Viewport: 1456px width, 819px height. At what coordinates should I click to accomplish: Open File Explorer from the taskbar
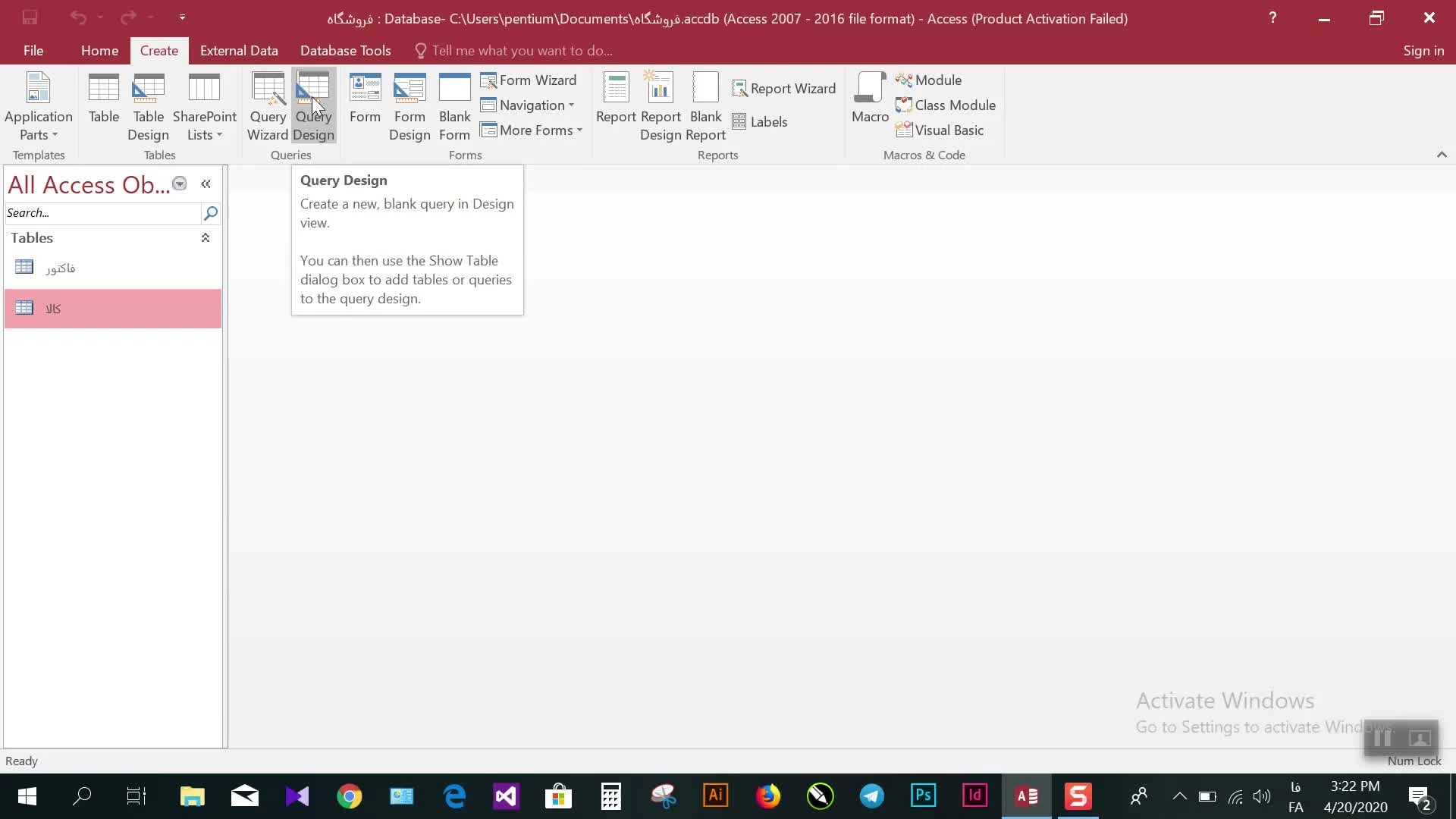coord(193,796)
